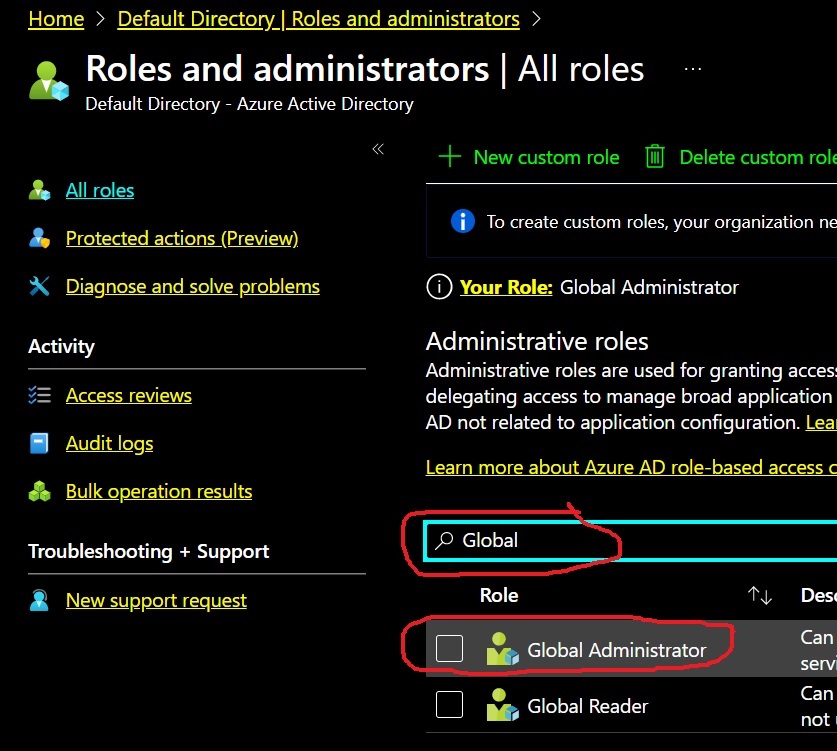Open Diagnose and solve problems
Viewport: 837px width, 751px height.
click(193, 287)
